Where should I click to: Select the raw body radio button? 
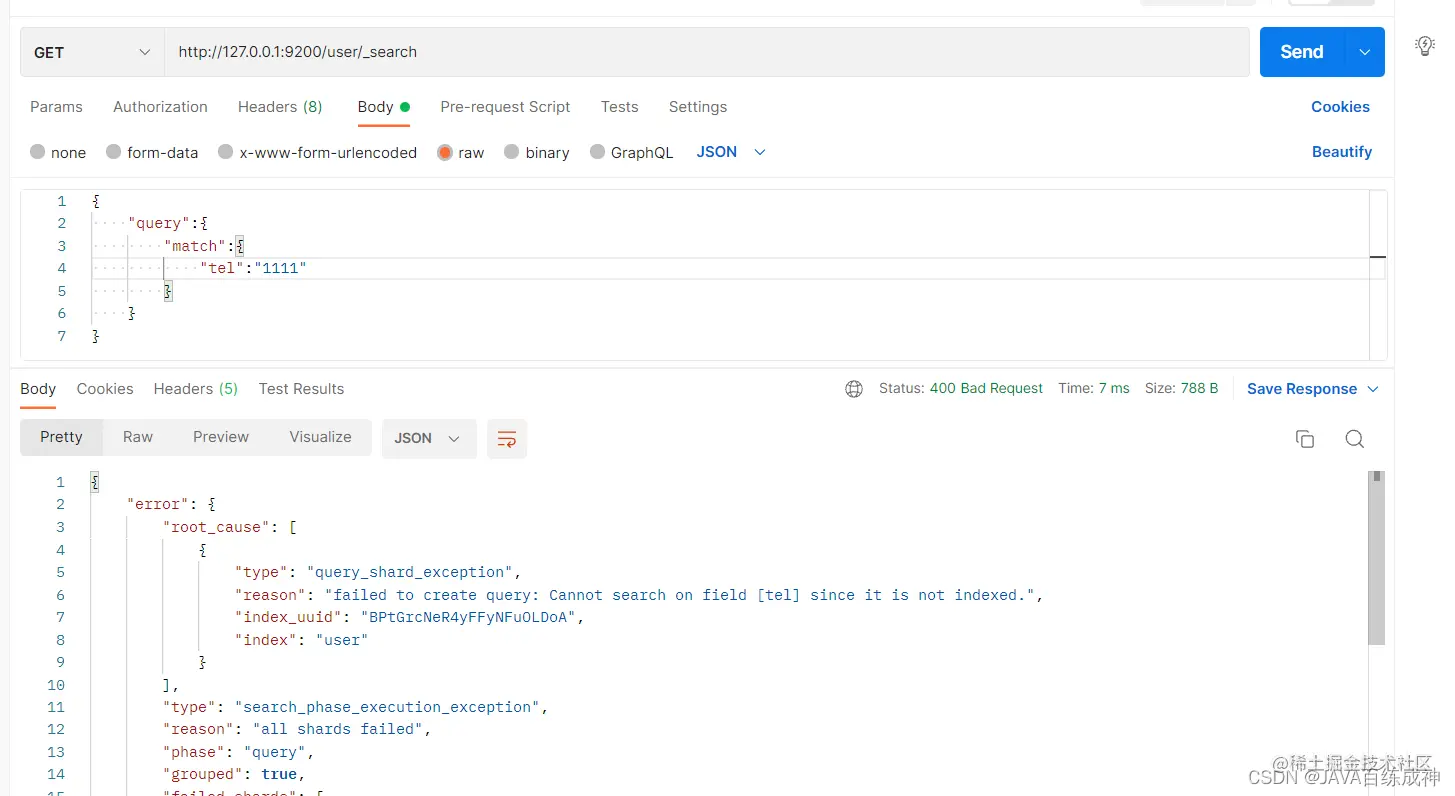tap(445, 152)
